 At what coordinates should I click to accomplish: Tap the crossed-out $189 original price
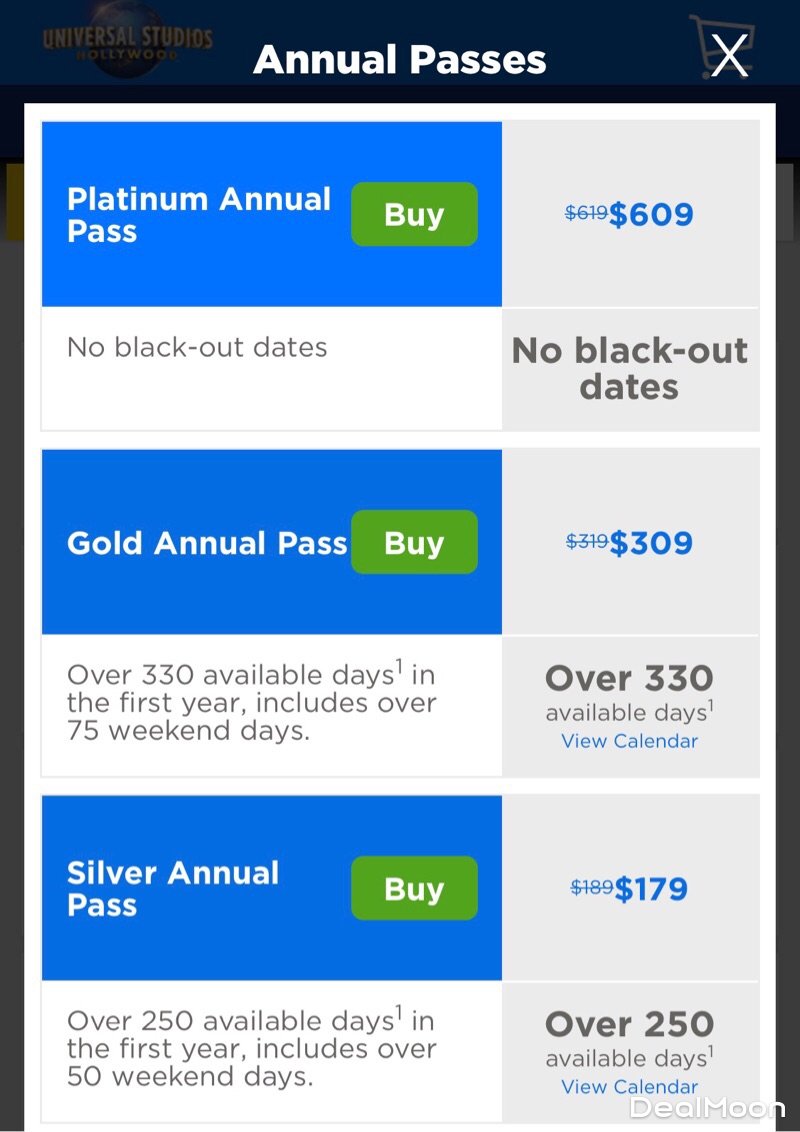coord(591,887)
